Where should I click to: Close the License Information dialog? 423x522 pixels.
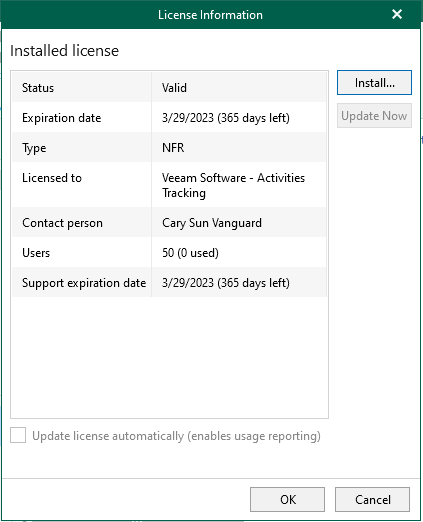(397, 14)
